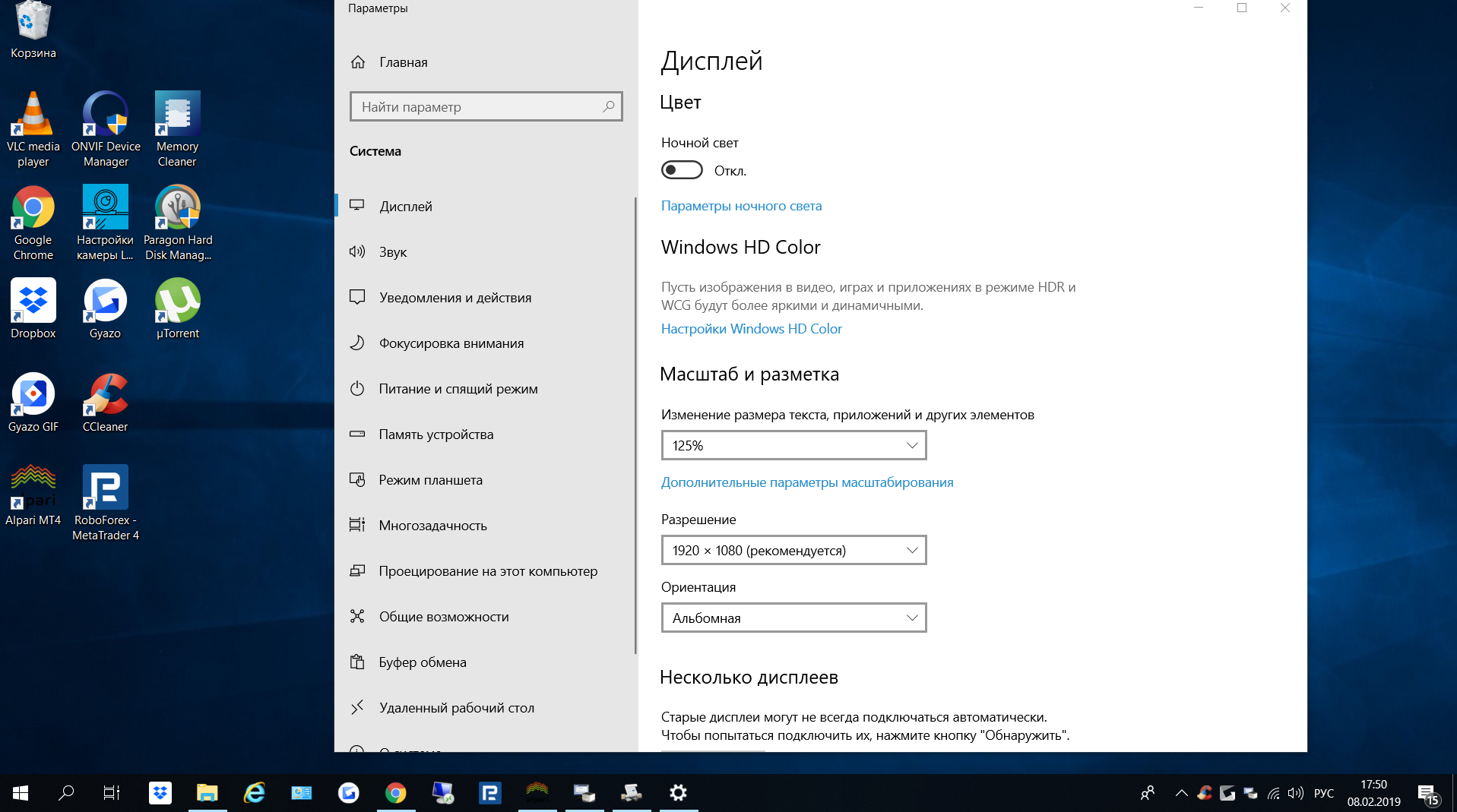Open Night light settings link
This screenshot has width=1457, height=812.
tap(741, 206)
